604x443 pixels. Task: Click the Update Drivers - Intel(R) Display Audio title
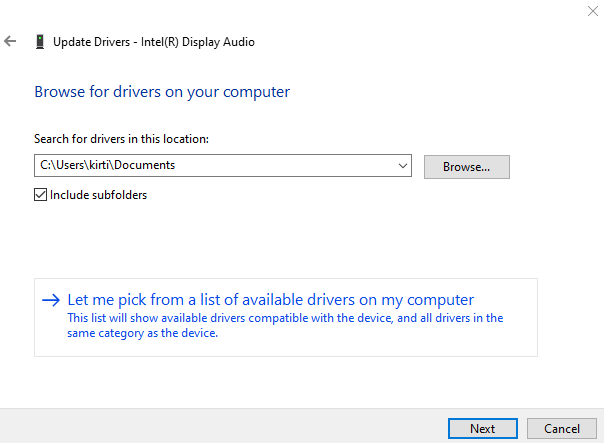tap(153, 42)
